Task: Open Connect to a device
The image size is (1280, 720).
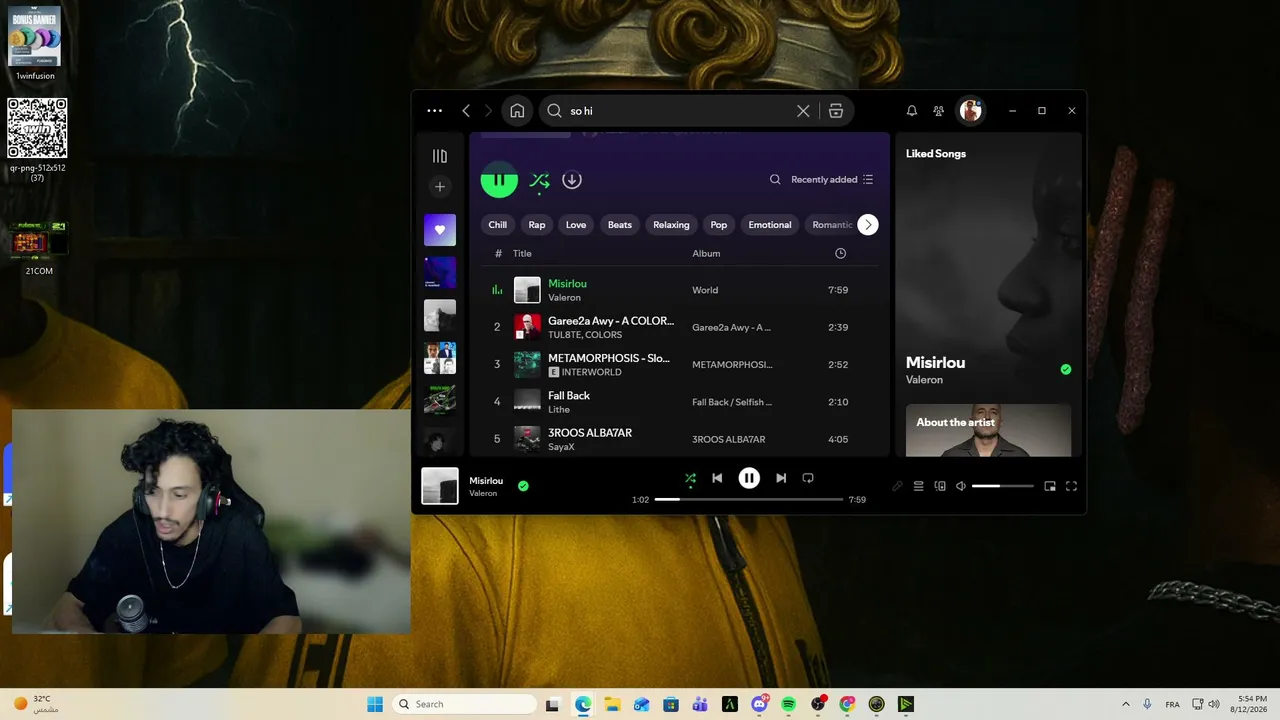Action: pyautogui.click(x=940, y=487)
